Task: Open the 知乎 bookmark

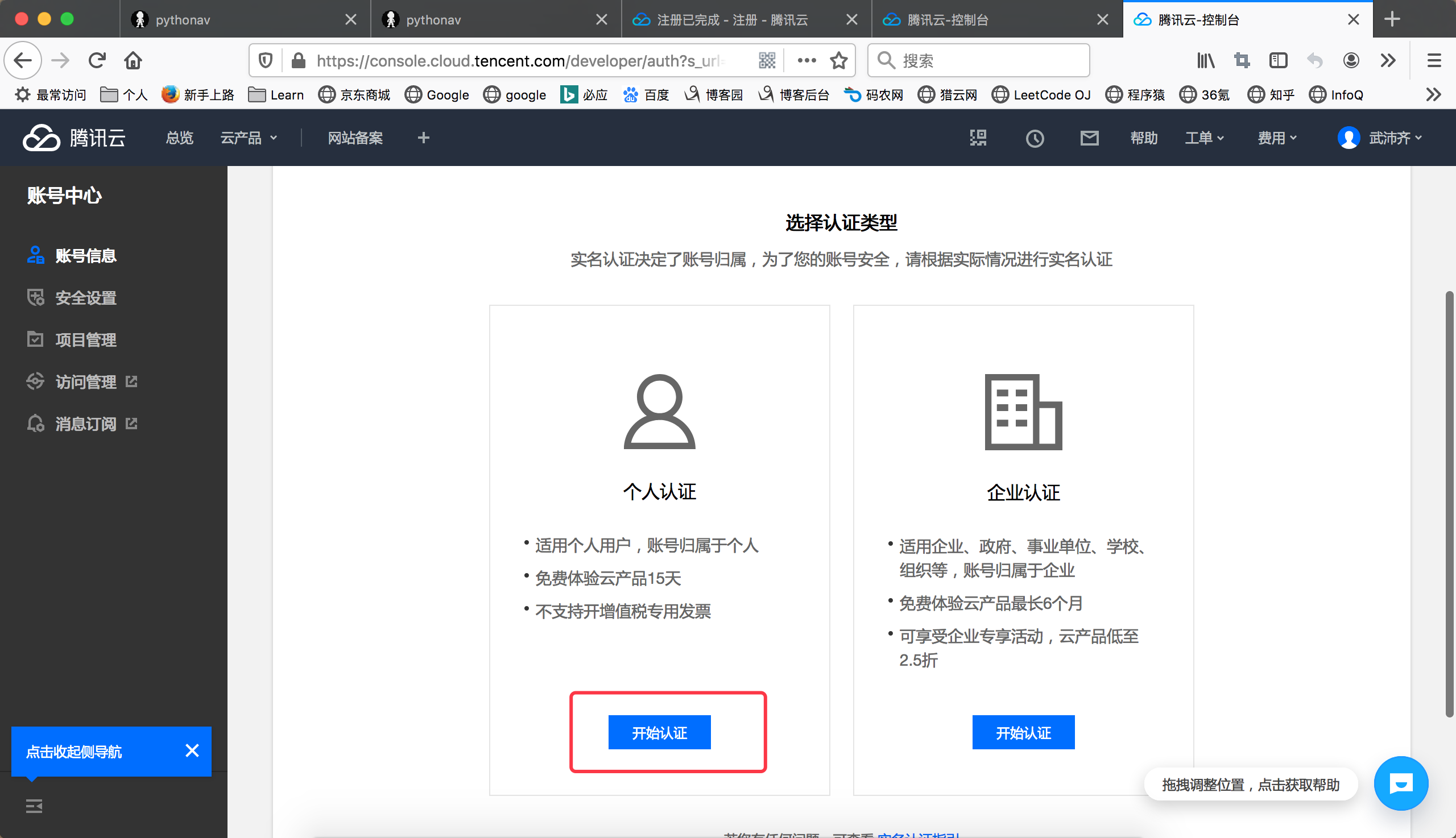Action: (1271, 94)
